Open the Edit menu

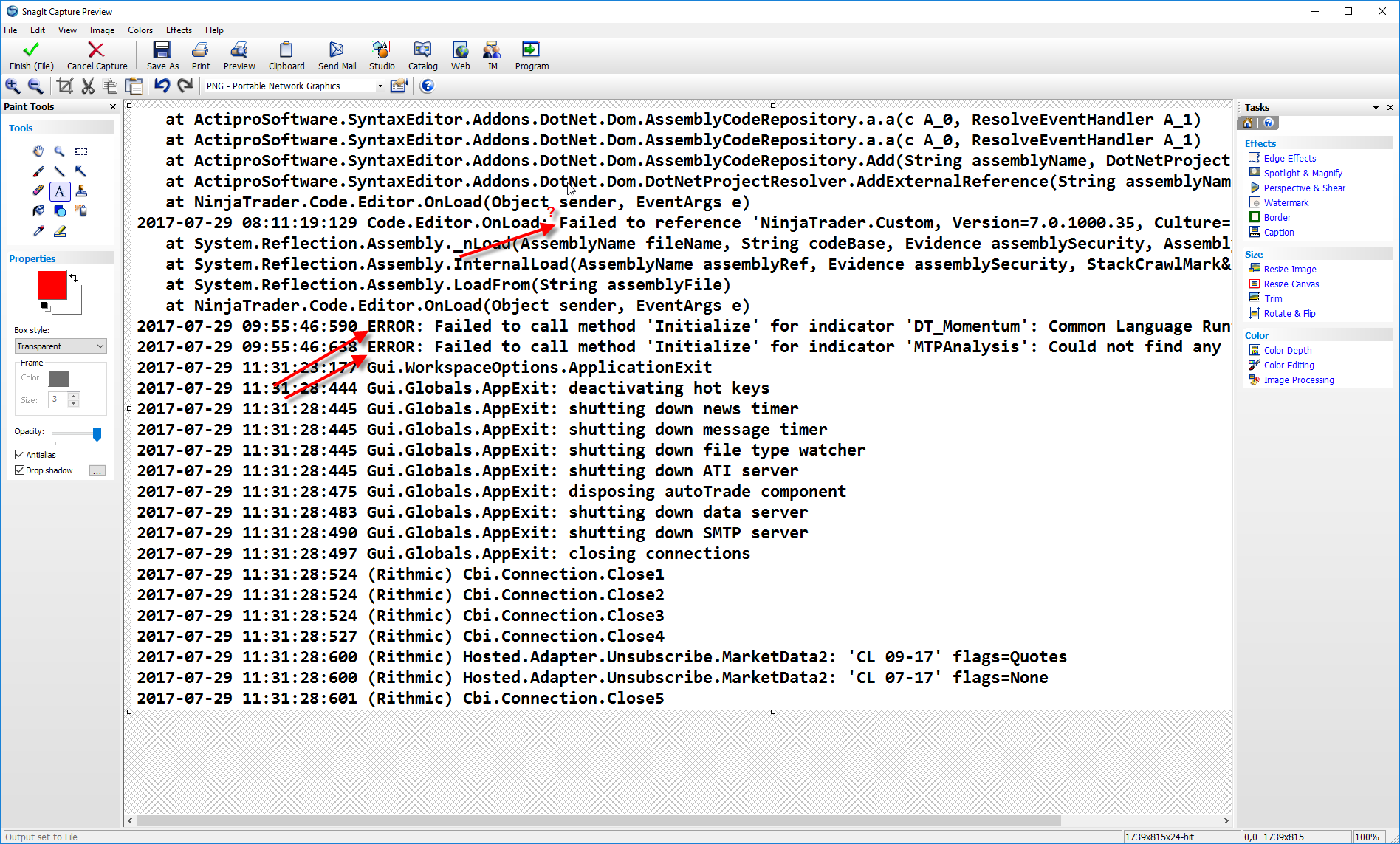pyautogui.click(x=38, y=30)
